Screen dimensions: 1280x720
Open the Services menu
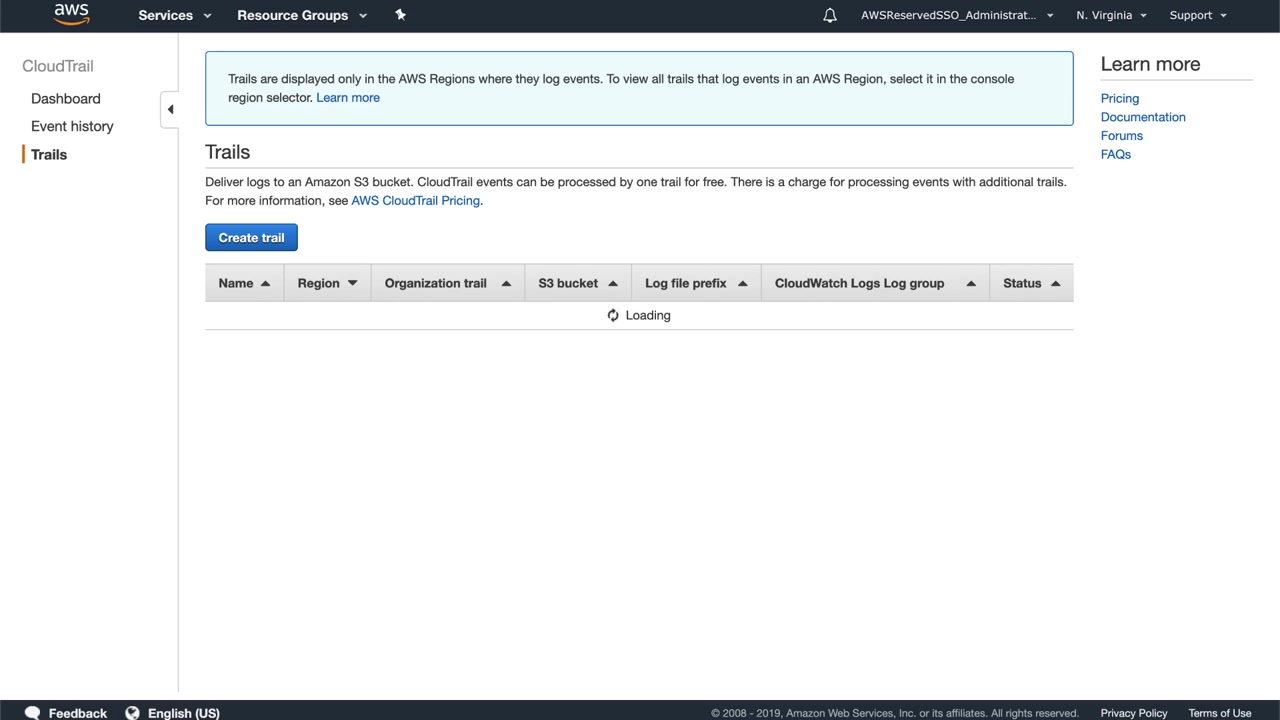tap(175, 15)
